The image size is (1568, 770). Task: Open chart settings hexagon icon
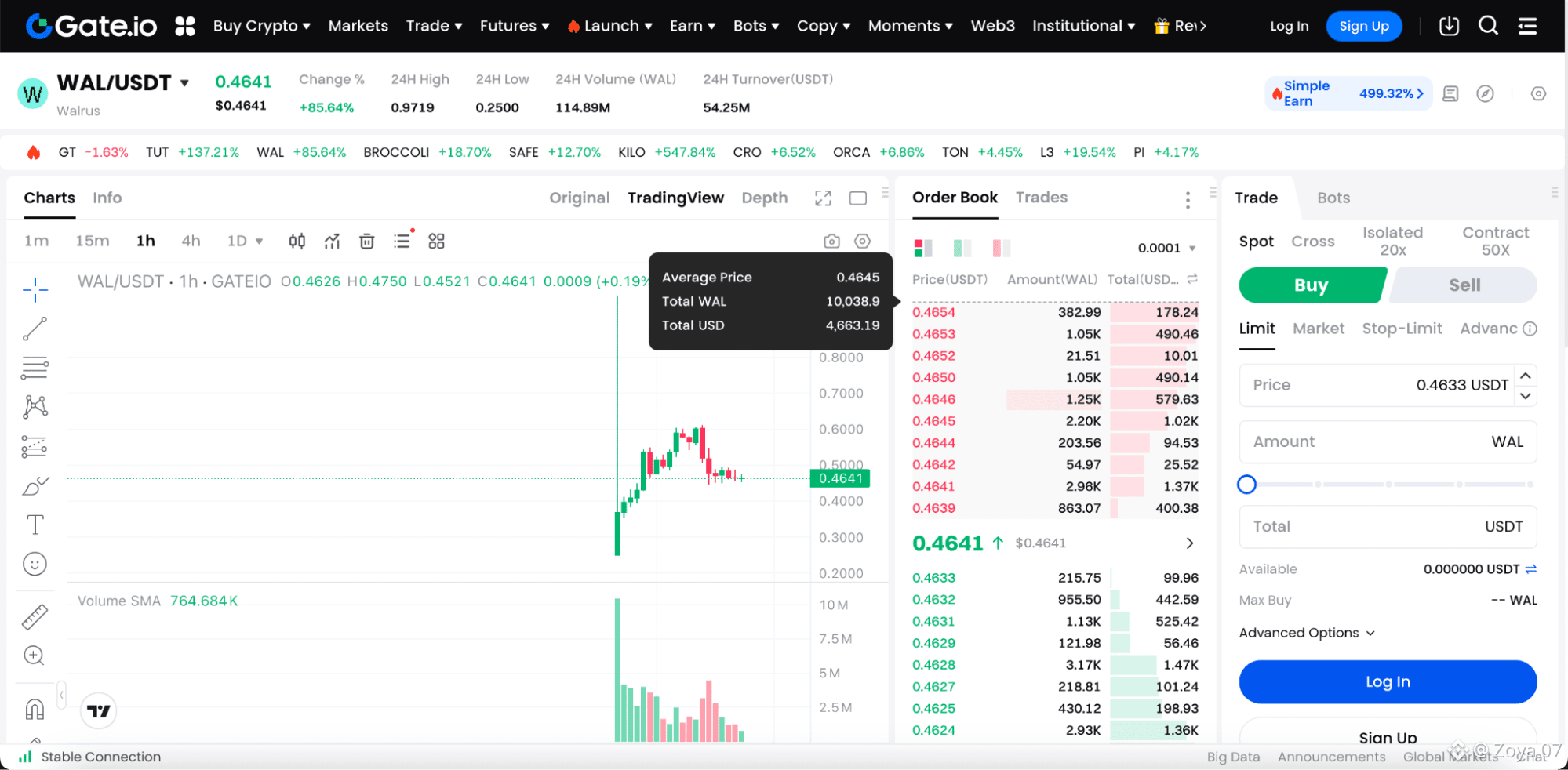point(863,242)
